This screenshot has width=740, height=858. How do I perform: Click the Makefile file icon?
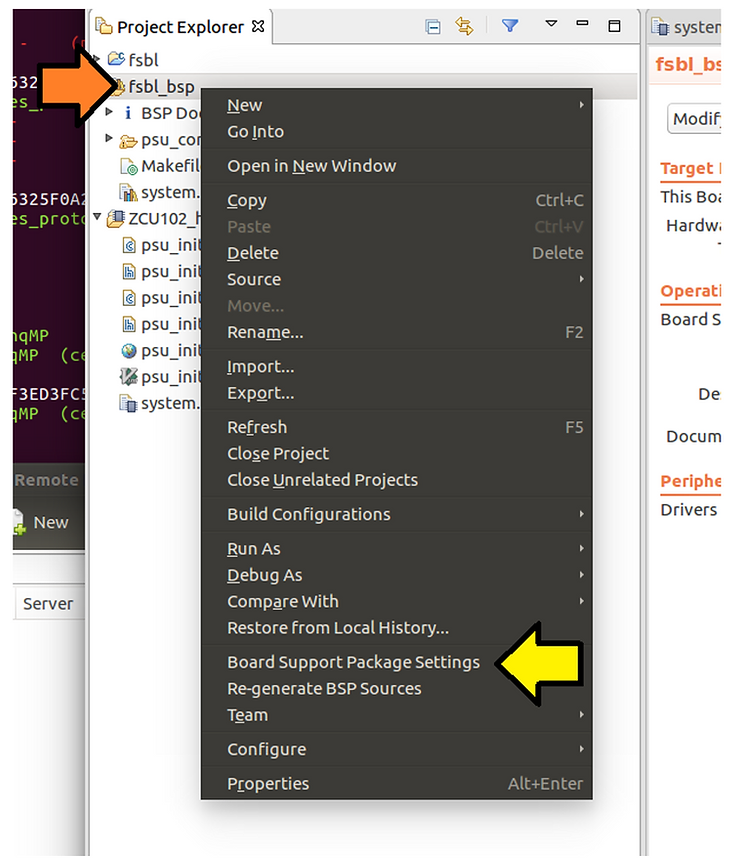pyautogui.click(x=129, y=166)
